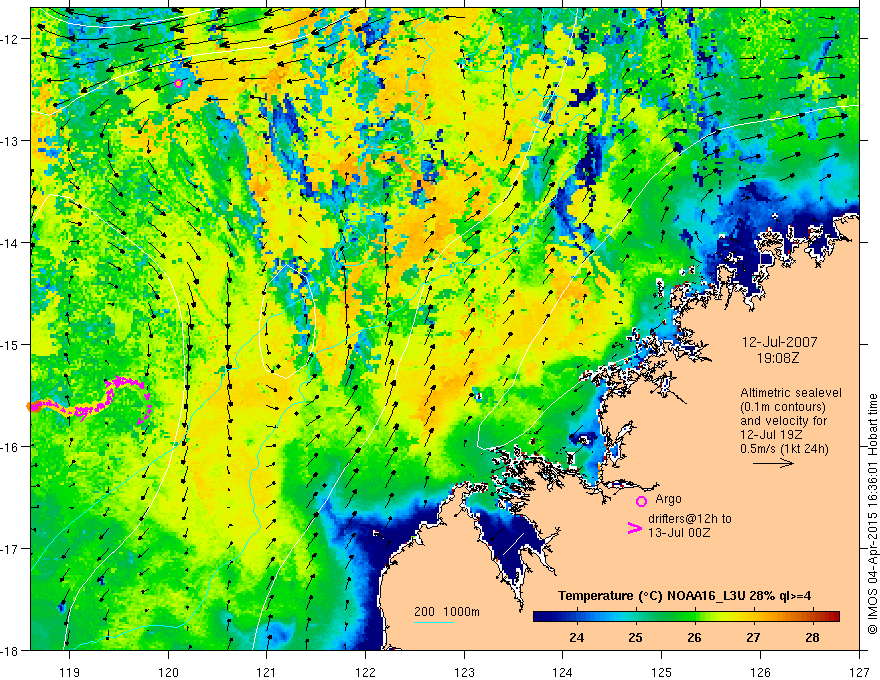Viewport: 880px width, 680px height.
Task: Click the colorbar tick label '26'
Action: tap(694, 637)
